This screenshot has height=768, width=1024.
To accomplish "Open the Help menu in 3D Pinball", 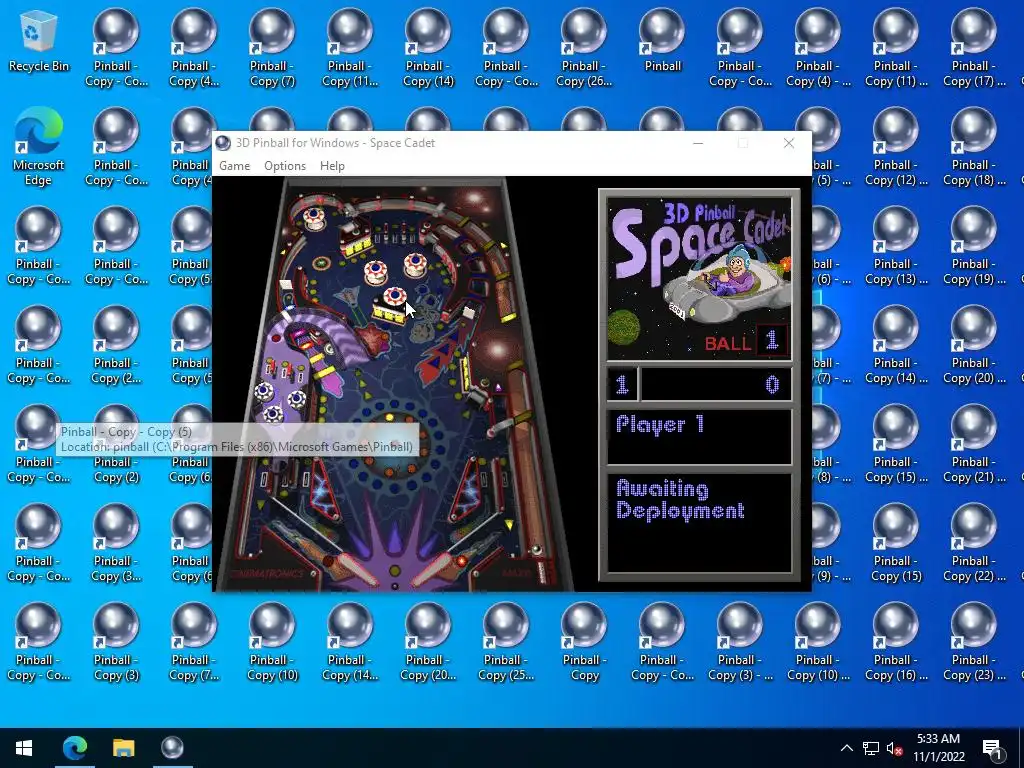I will pos(332,166).
